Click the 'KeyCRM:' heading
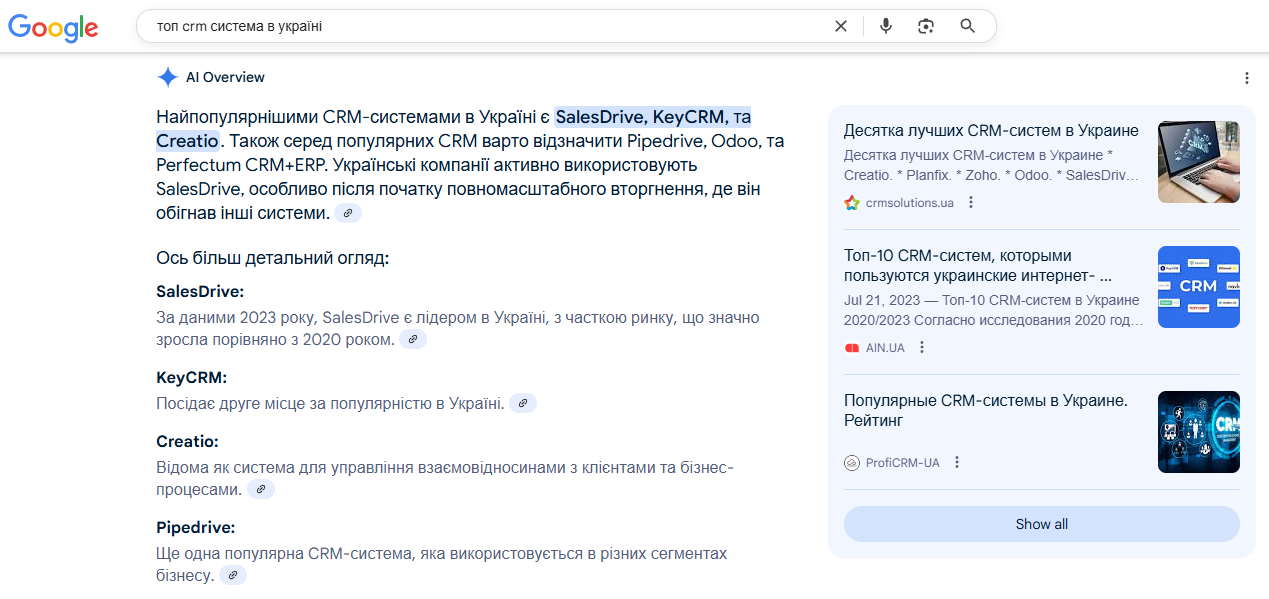Screen dimensions: 1269x599 click(192, 378)
